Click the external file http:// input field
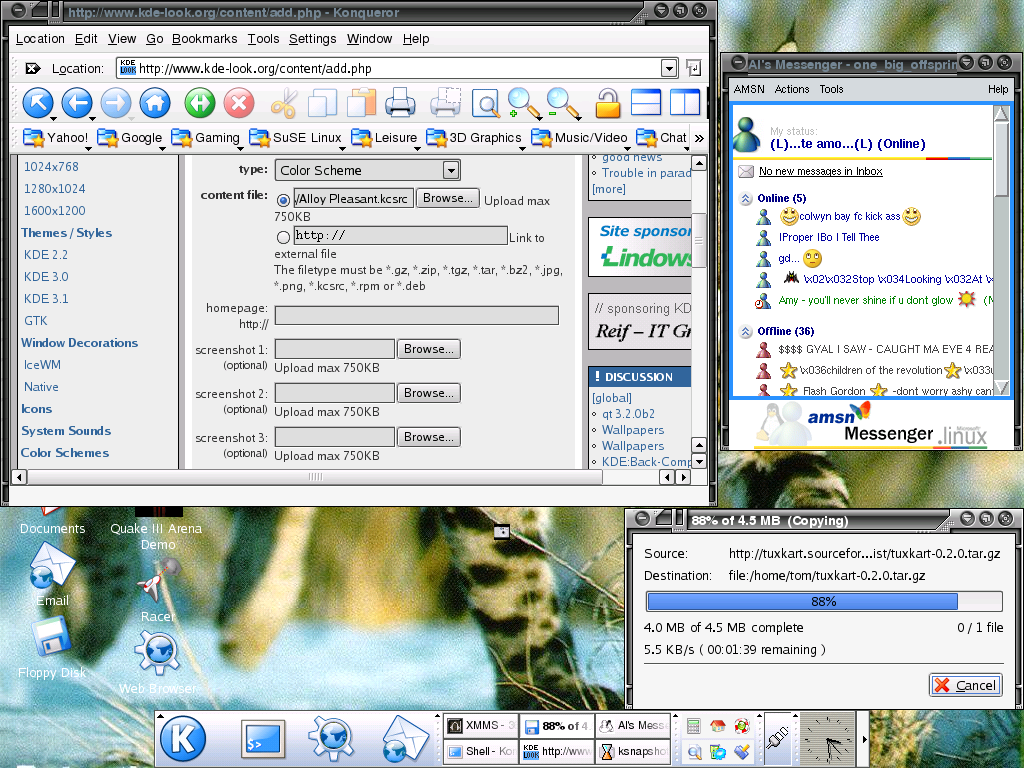1024x768 pixels. coord(400,235)
